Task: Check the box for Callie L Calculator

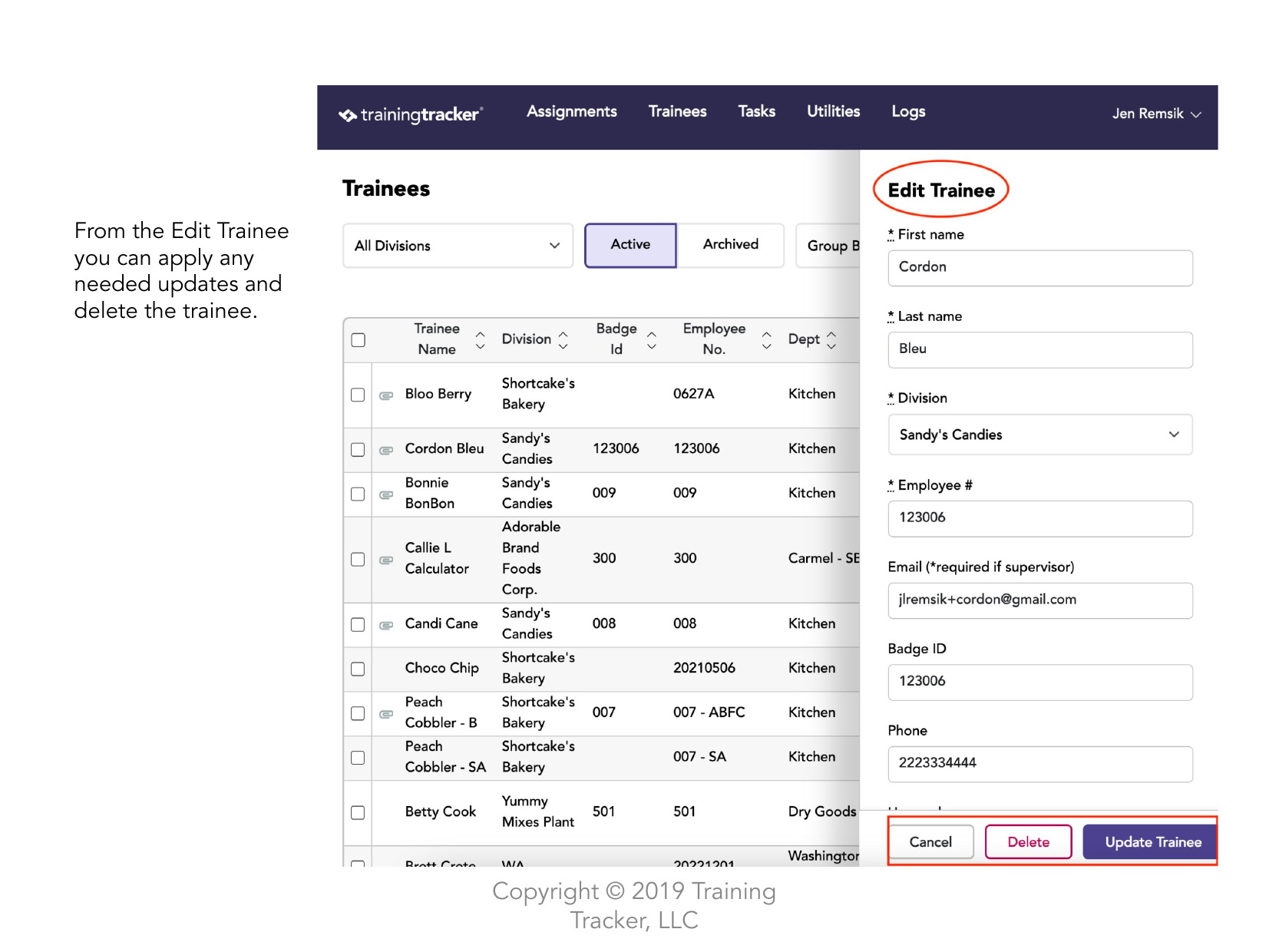Action: point(358,559)
